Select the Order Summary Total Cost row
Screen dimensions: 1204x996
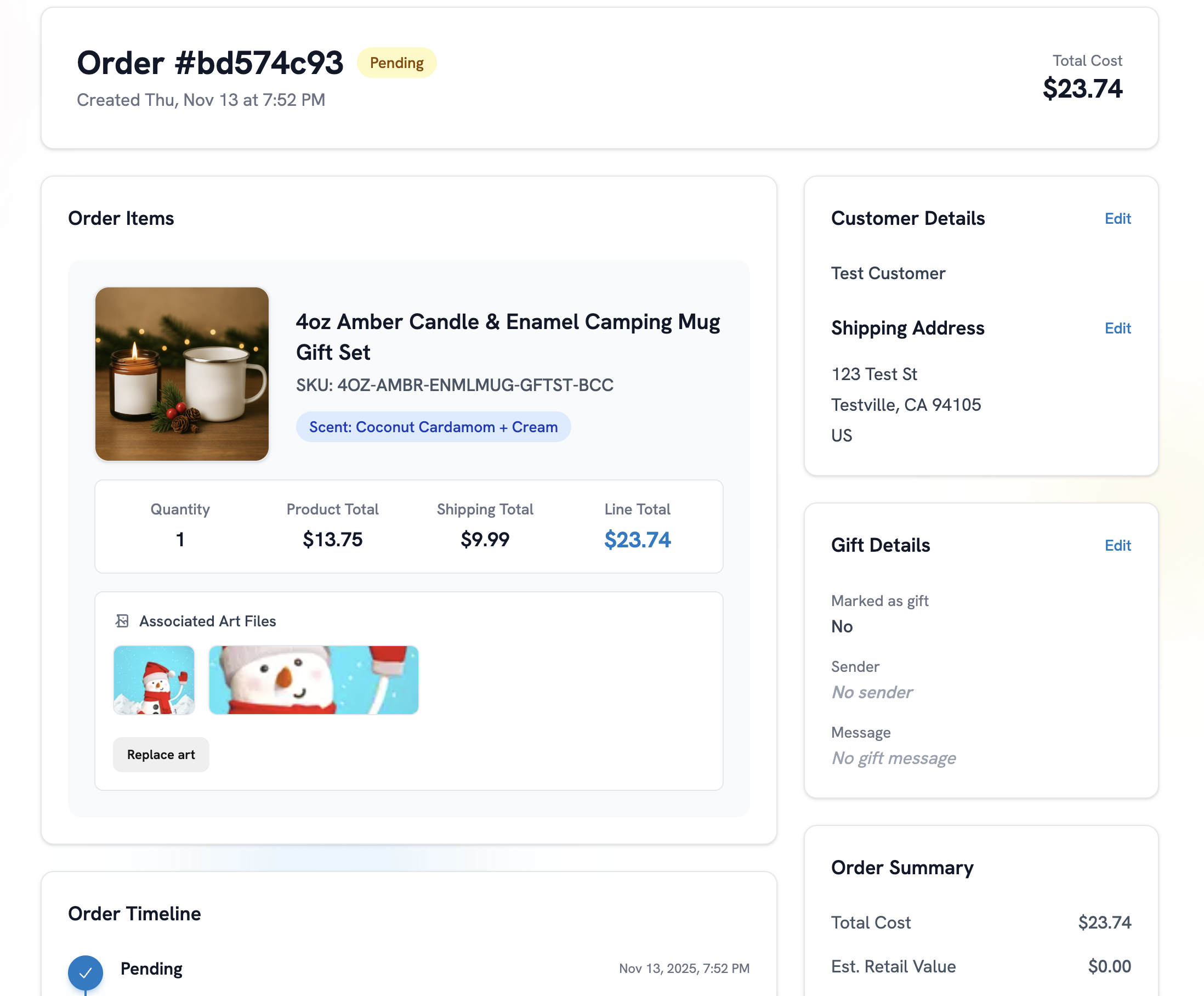tap(980, 922)
